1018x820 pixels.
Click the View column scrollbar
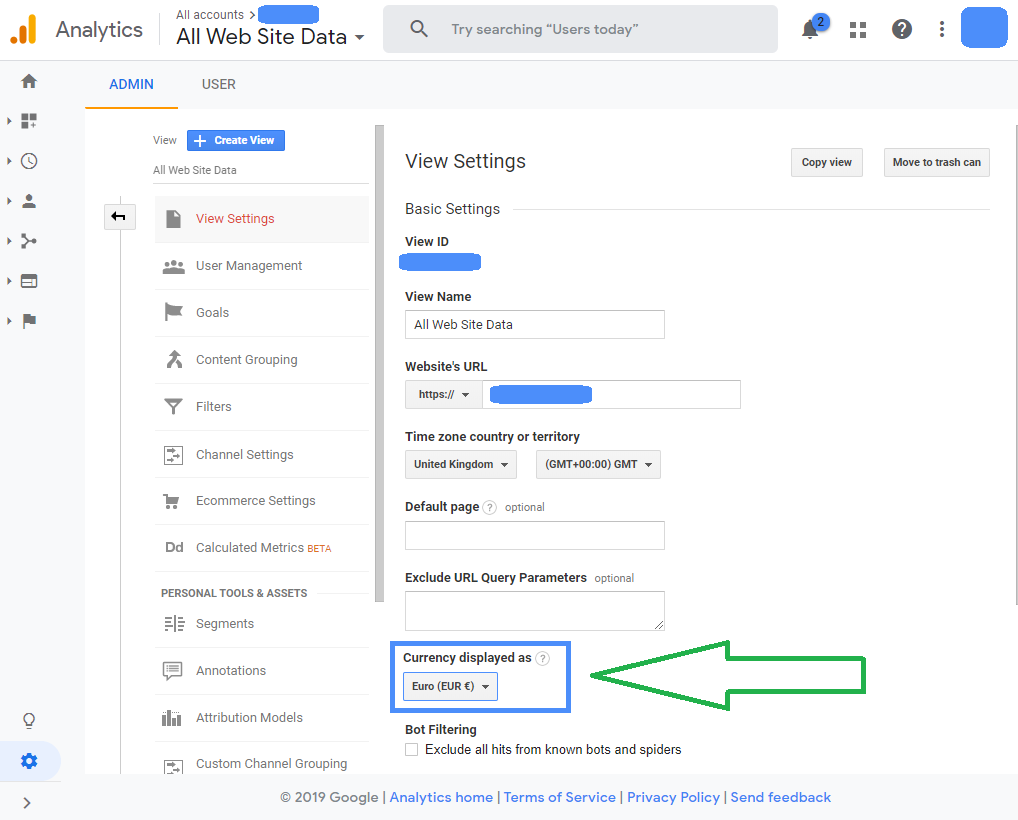click(379, 364)
